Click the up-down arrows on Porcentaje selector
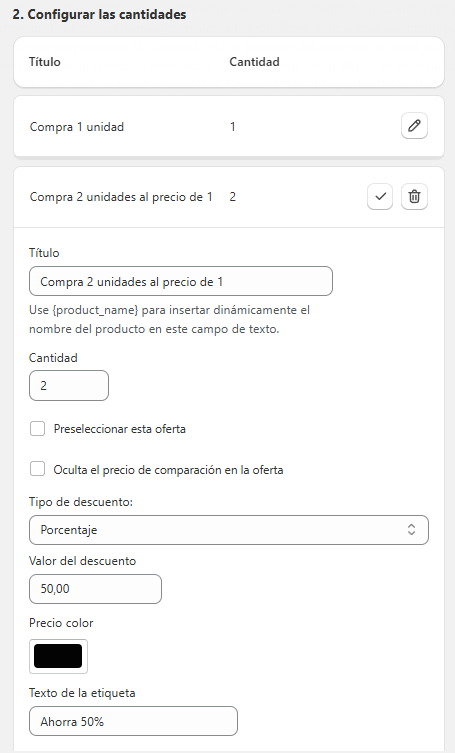The width and height of the screenshot is (455, 753). point(411,530)
